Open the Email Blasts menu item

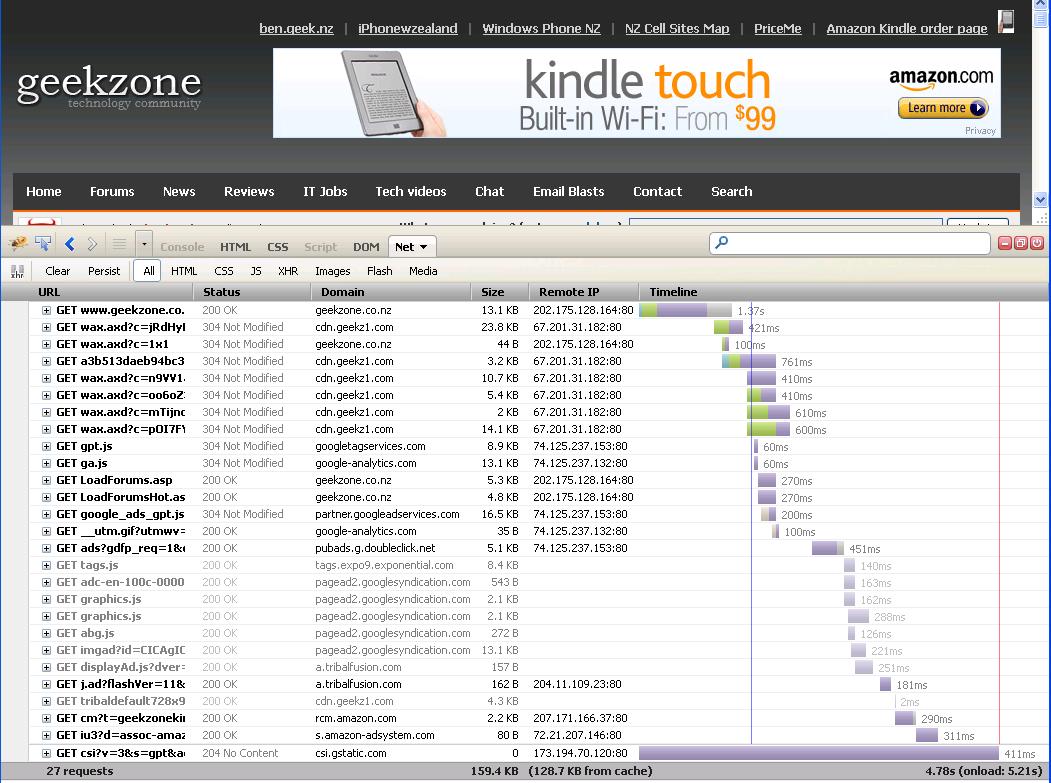568,192
